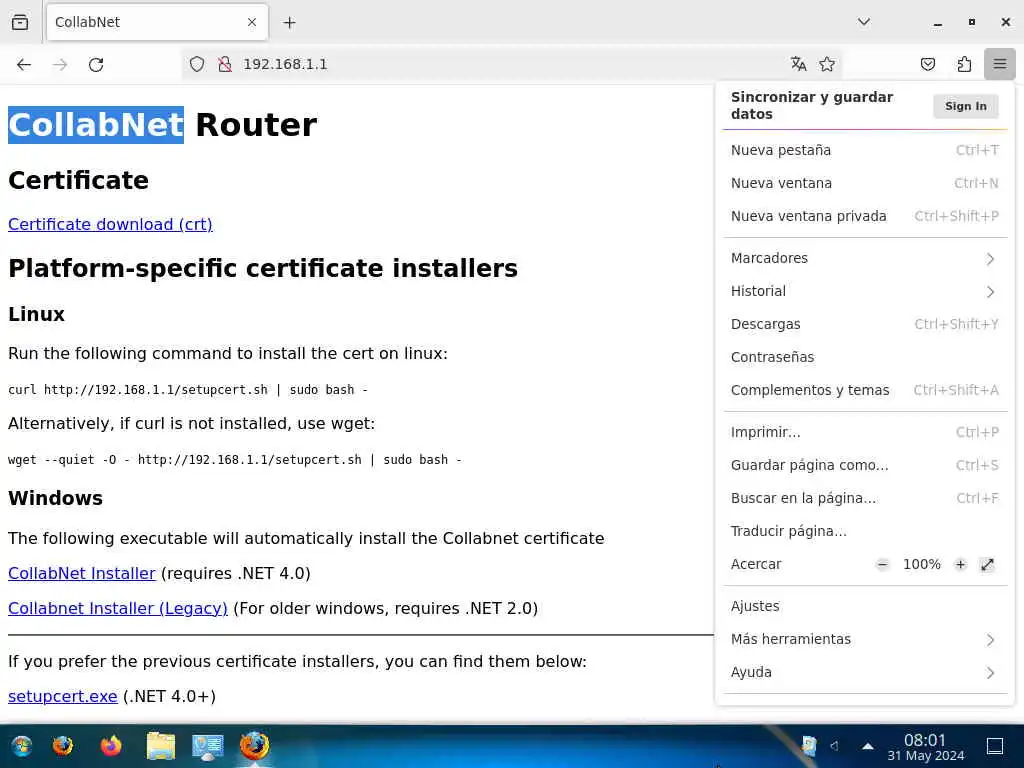
Task: Choose Imprimir... from the menu
Action: (x=865, y=432)
